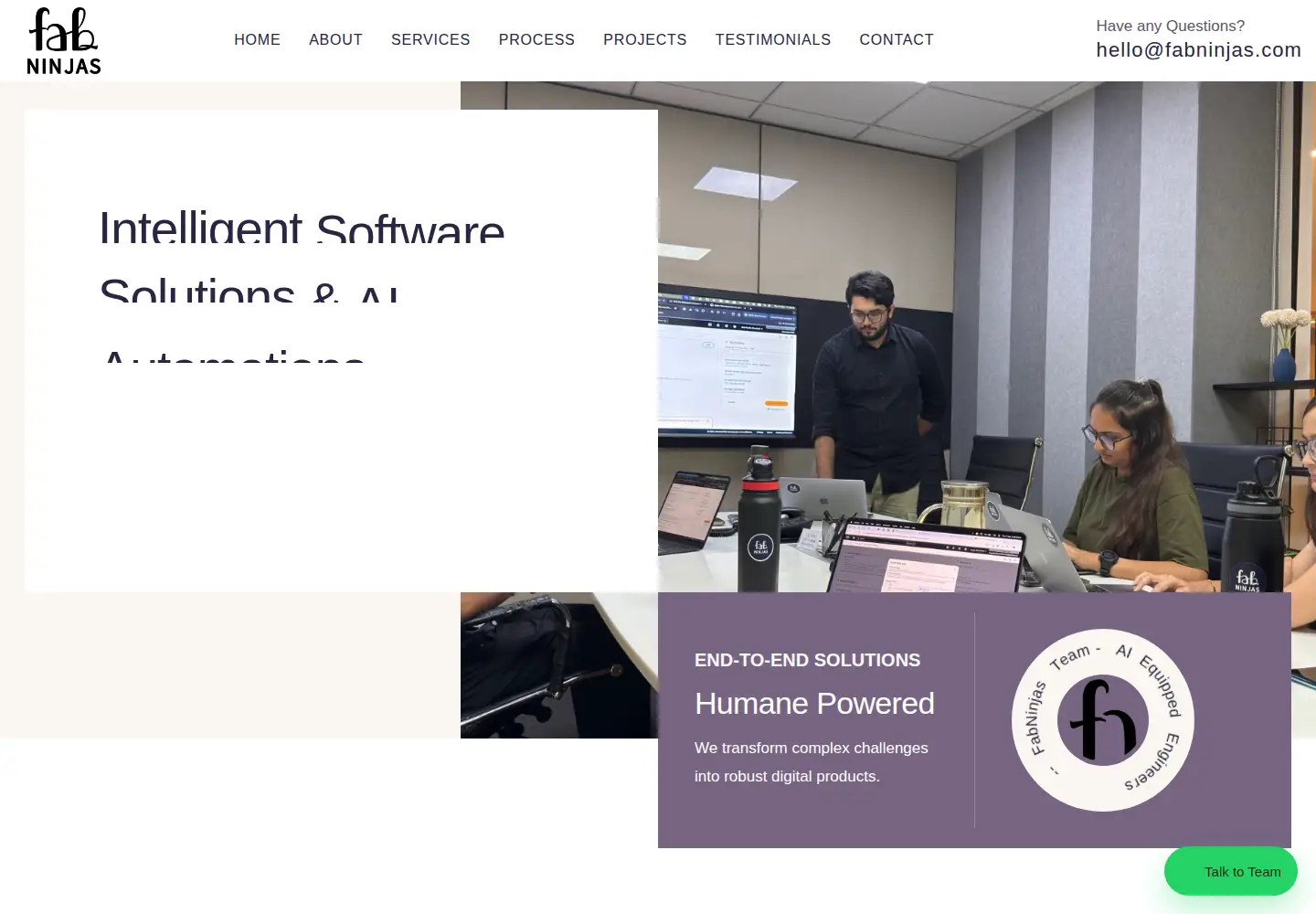This screenshot has height=914, width=1316.
Task: Open the Services menu item
Action: (x=430, y=39)
